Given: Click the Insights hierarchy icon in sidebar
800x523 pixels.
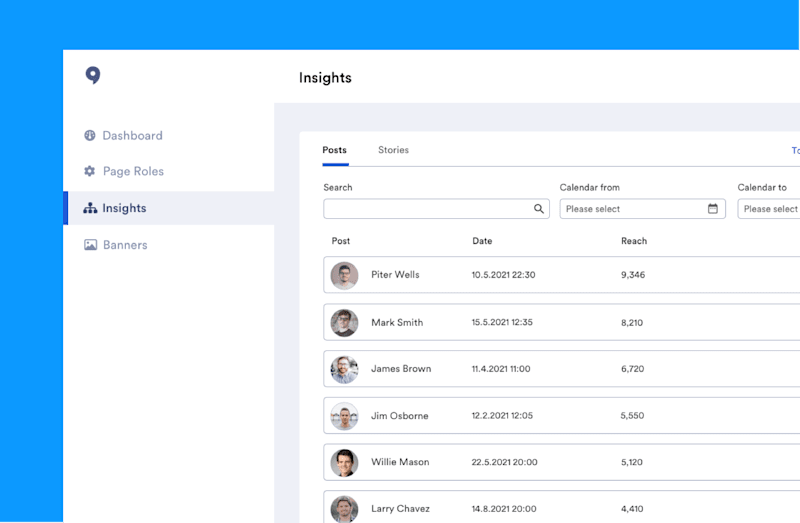Looking at the screenshot, I should (90, 208).
